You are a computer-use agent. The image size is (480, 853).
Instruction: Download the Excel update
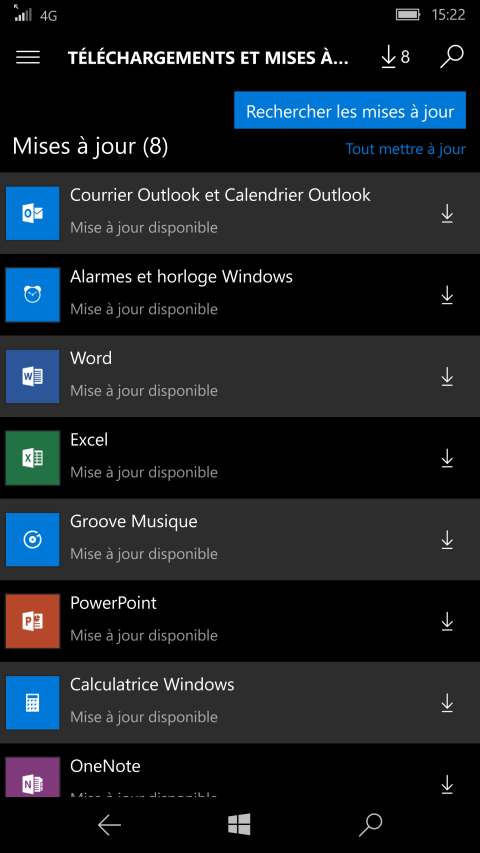coord(447,459)
